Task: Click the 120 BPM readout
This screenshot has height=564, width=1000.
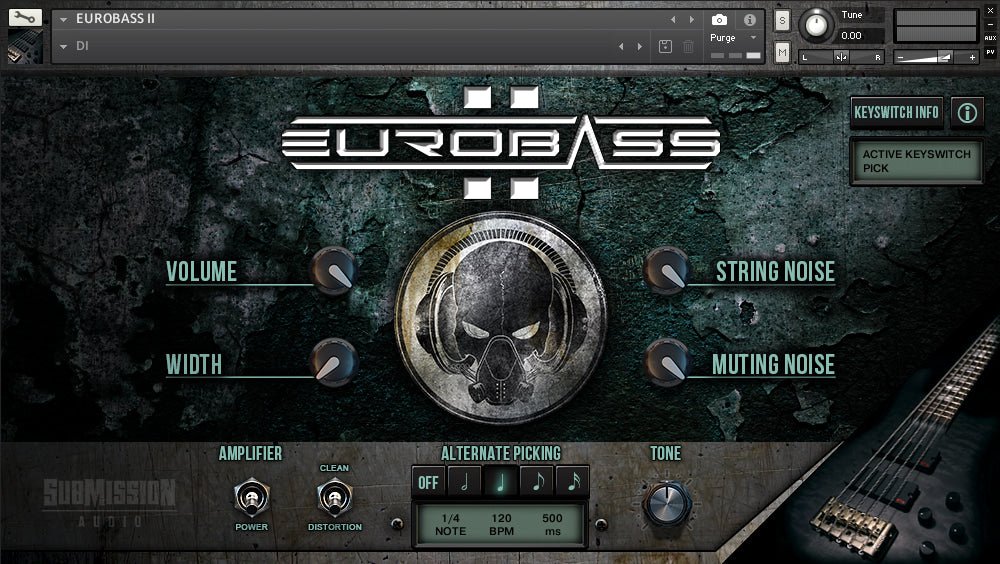Action: click(501, 524)
